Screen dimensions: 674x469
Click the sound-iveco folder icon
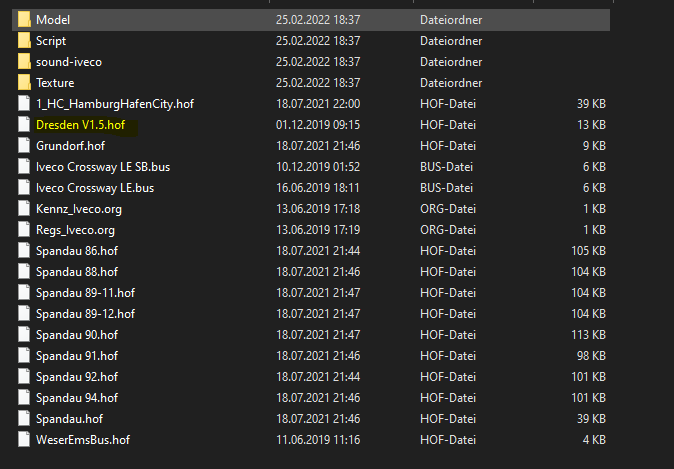point(24,61)
